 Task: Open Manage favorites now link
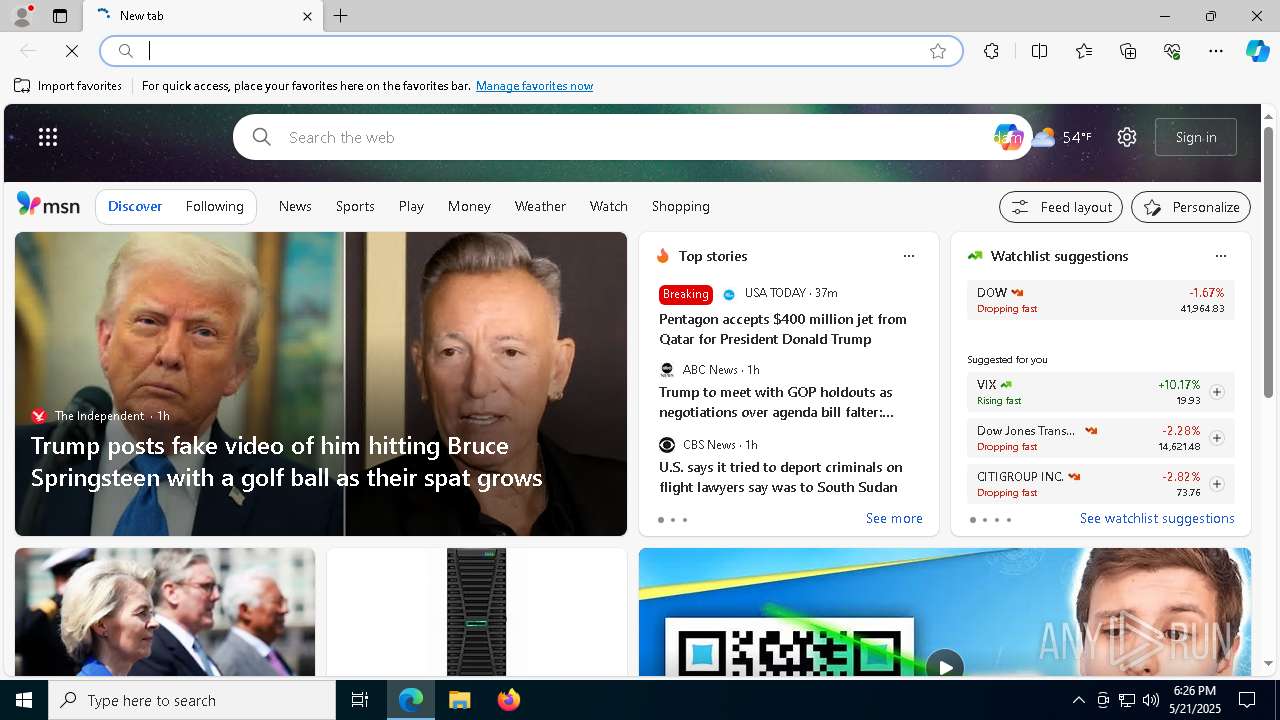(x=534, y=86)
